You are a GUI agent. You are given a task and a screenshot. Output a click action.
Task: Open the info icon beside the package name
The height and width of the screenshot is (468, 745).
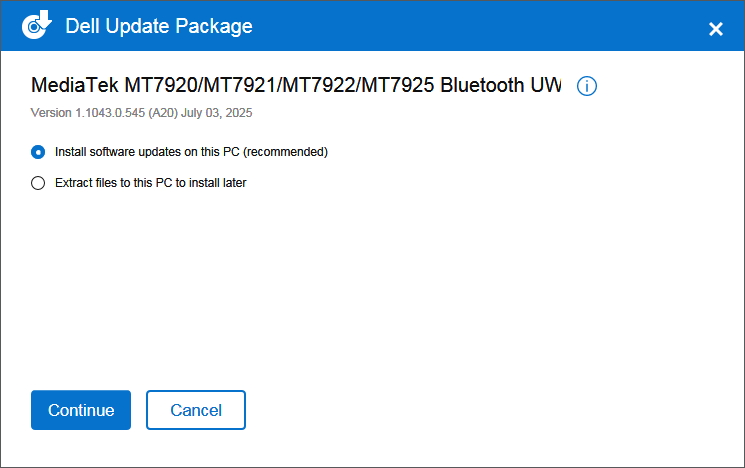pyautogui.click(x=587, y=86)
